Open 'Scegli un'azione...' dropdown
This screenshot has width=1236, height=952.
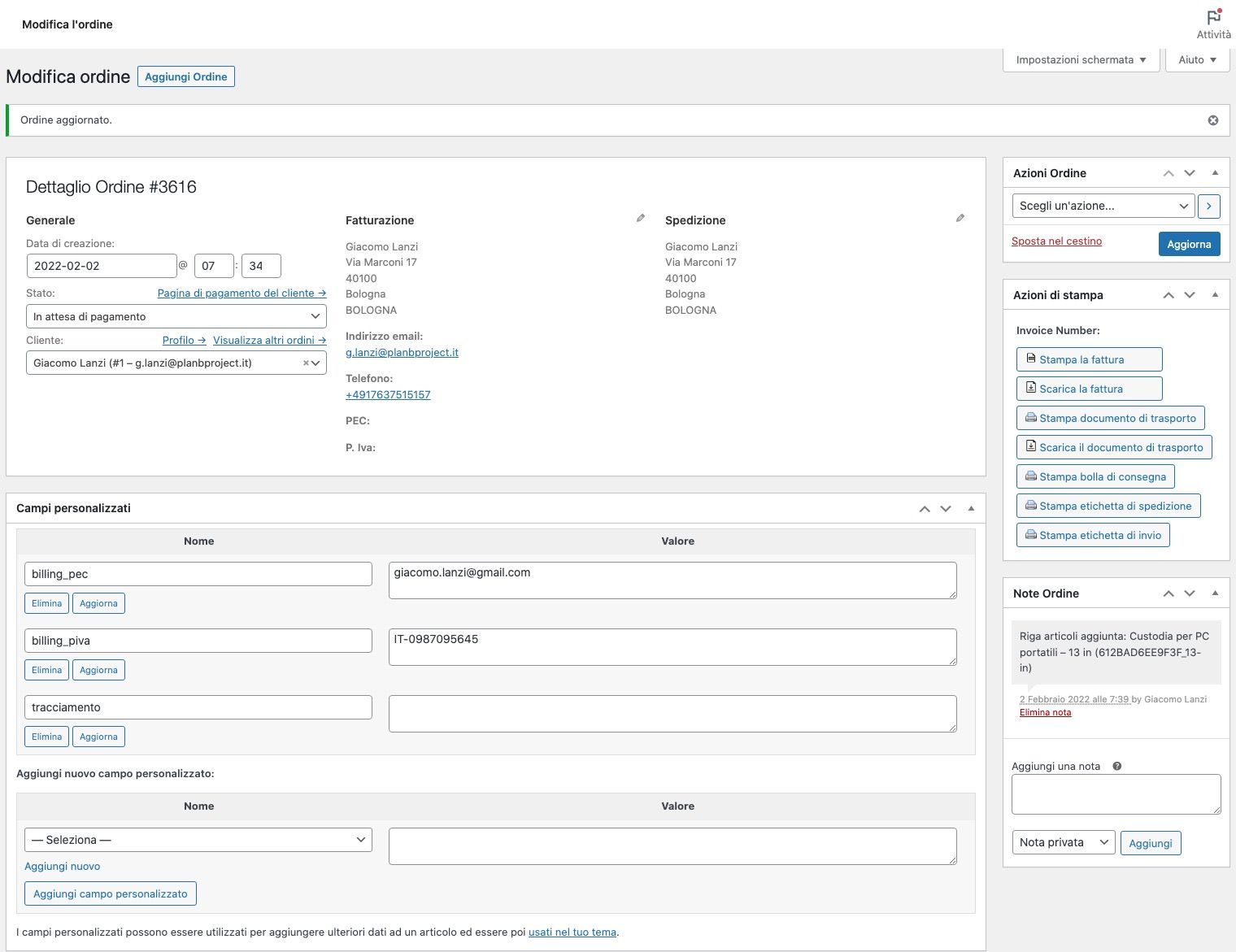tap(1103, 206)
